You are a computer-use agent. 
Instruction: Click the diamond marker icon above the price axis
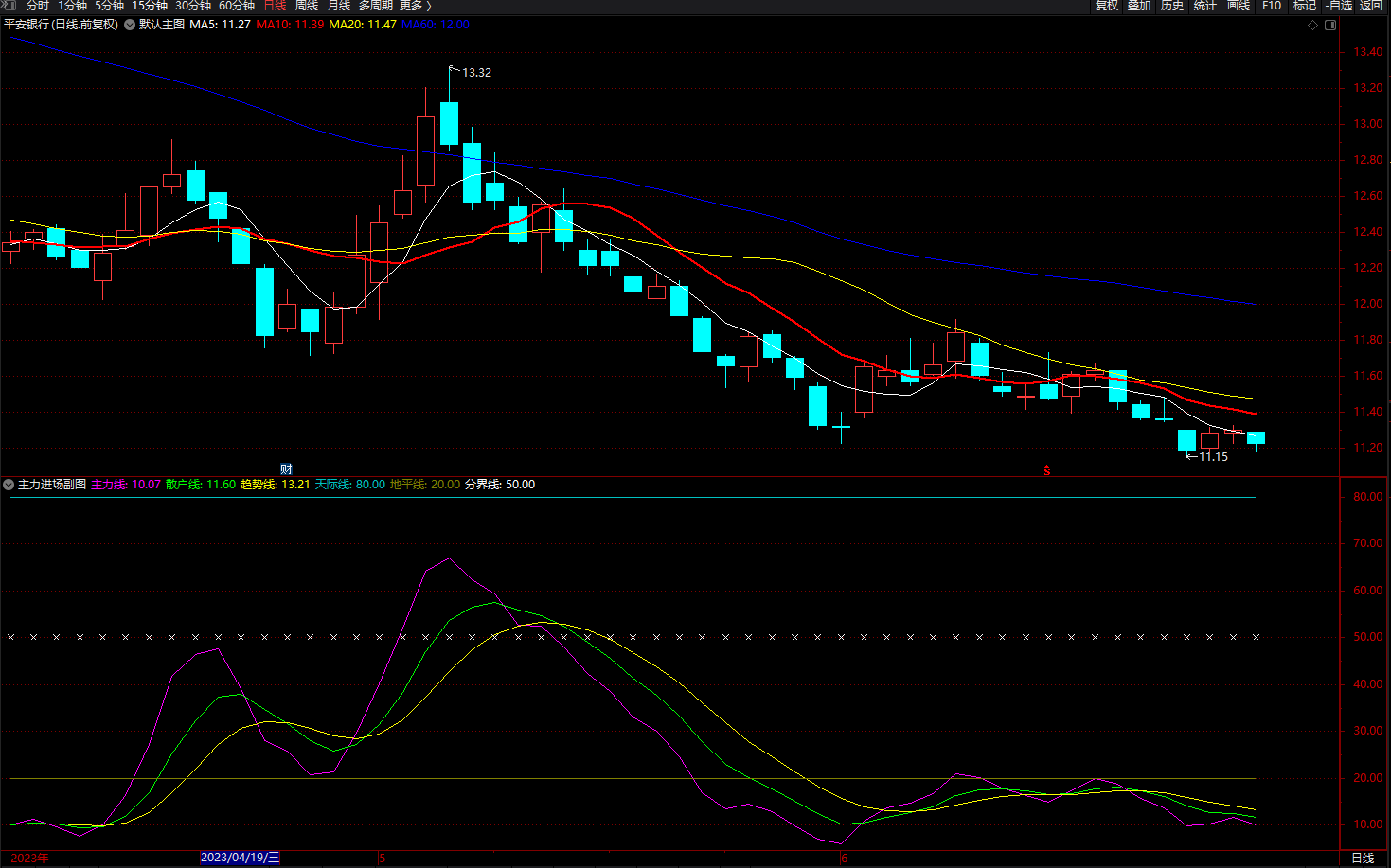tap(1312, 25)
